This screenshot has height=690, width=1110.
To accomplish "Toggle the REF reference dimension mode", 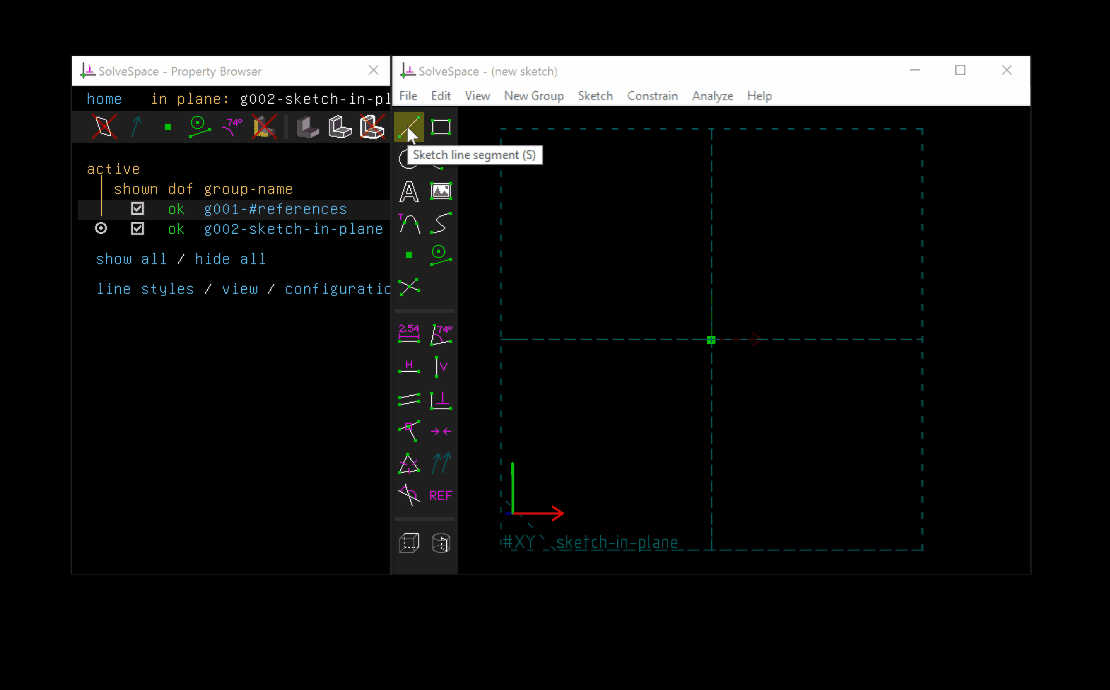I will 441,495.
